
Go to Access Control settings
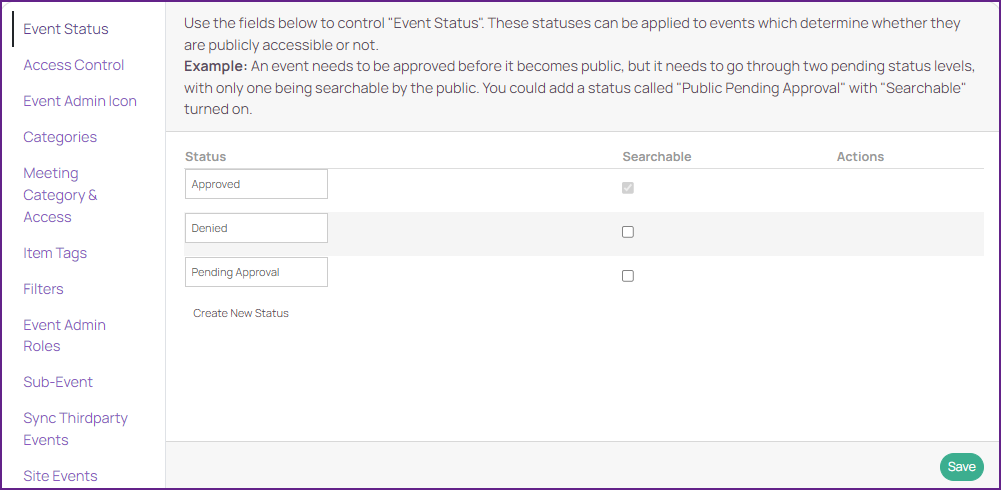[73, 65]
